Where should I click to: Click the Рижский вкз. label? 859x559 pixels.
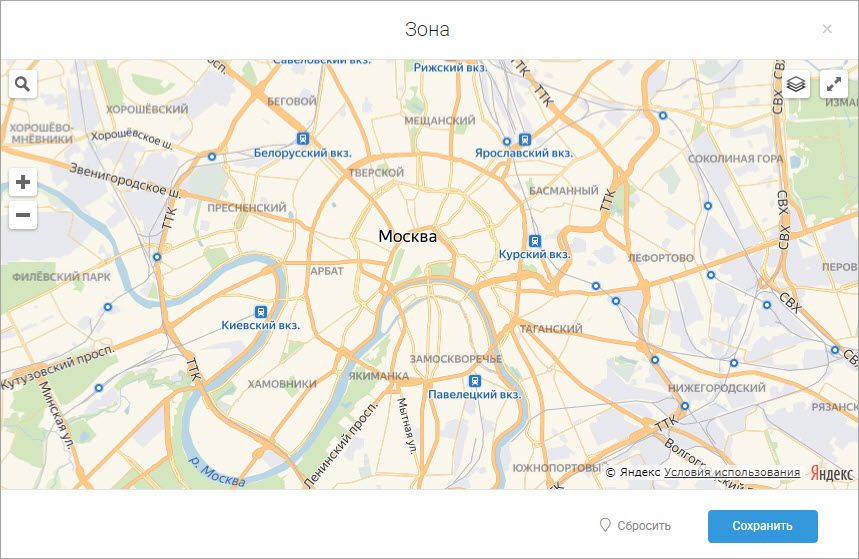coord(450,67)
